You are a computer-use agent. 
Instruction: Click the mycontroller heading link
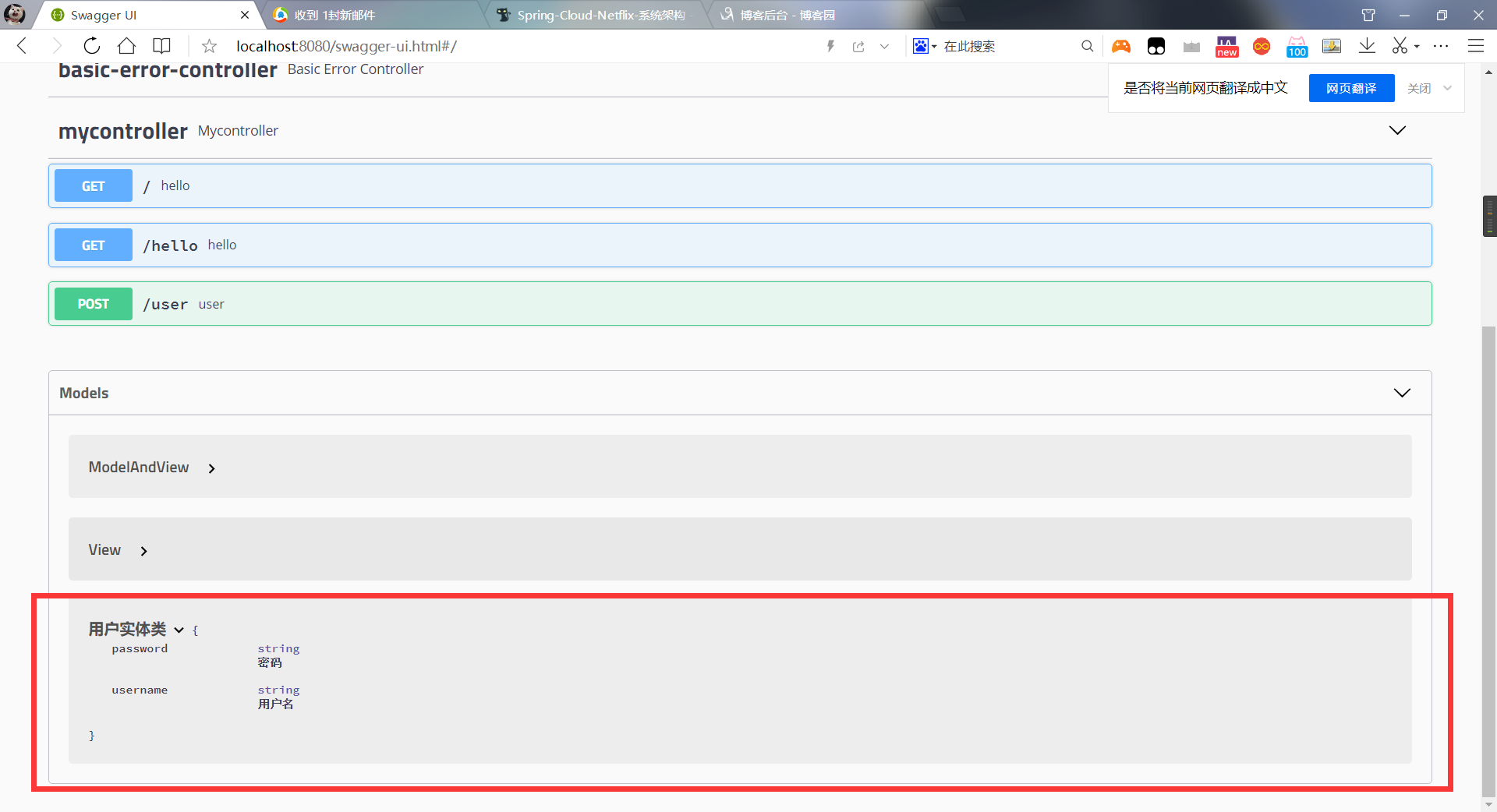click(x=123, y=131)
